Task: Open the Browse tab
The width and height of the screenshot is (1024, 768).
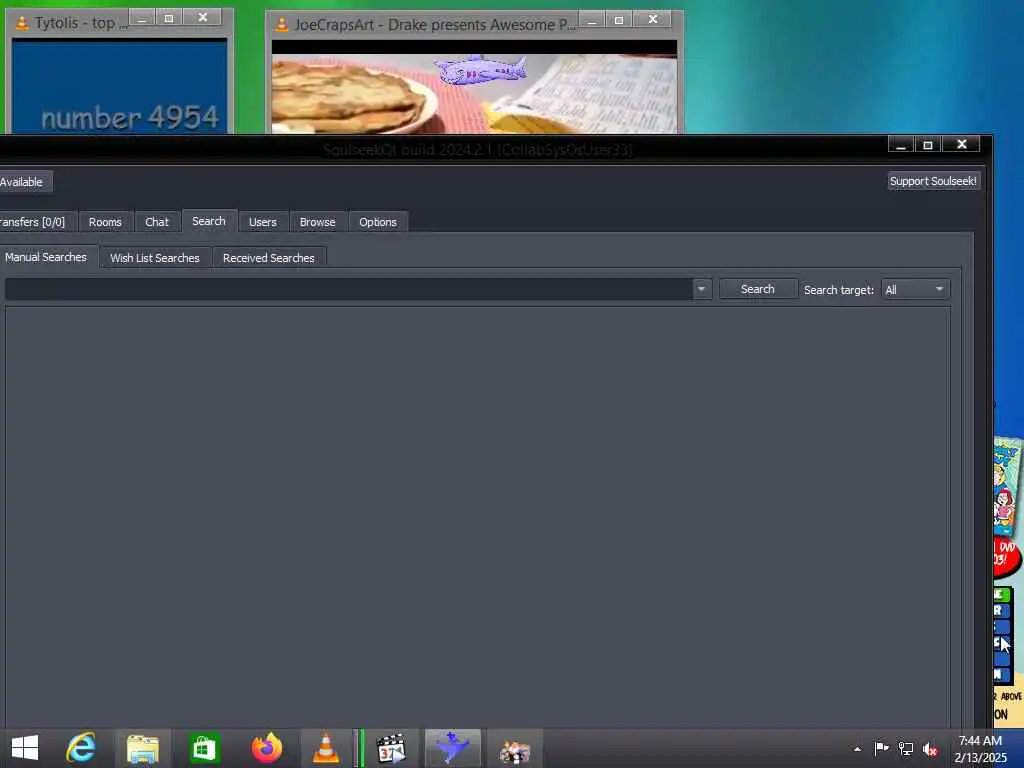Action: (317, 222)
